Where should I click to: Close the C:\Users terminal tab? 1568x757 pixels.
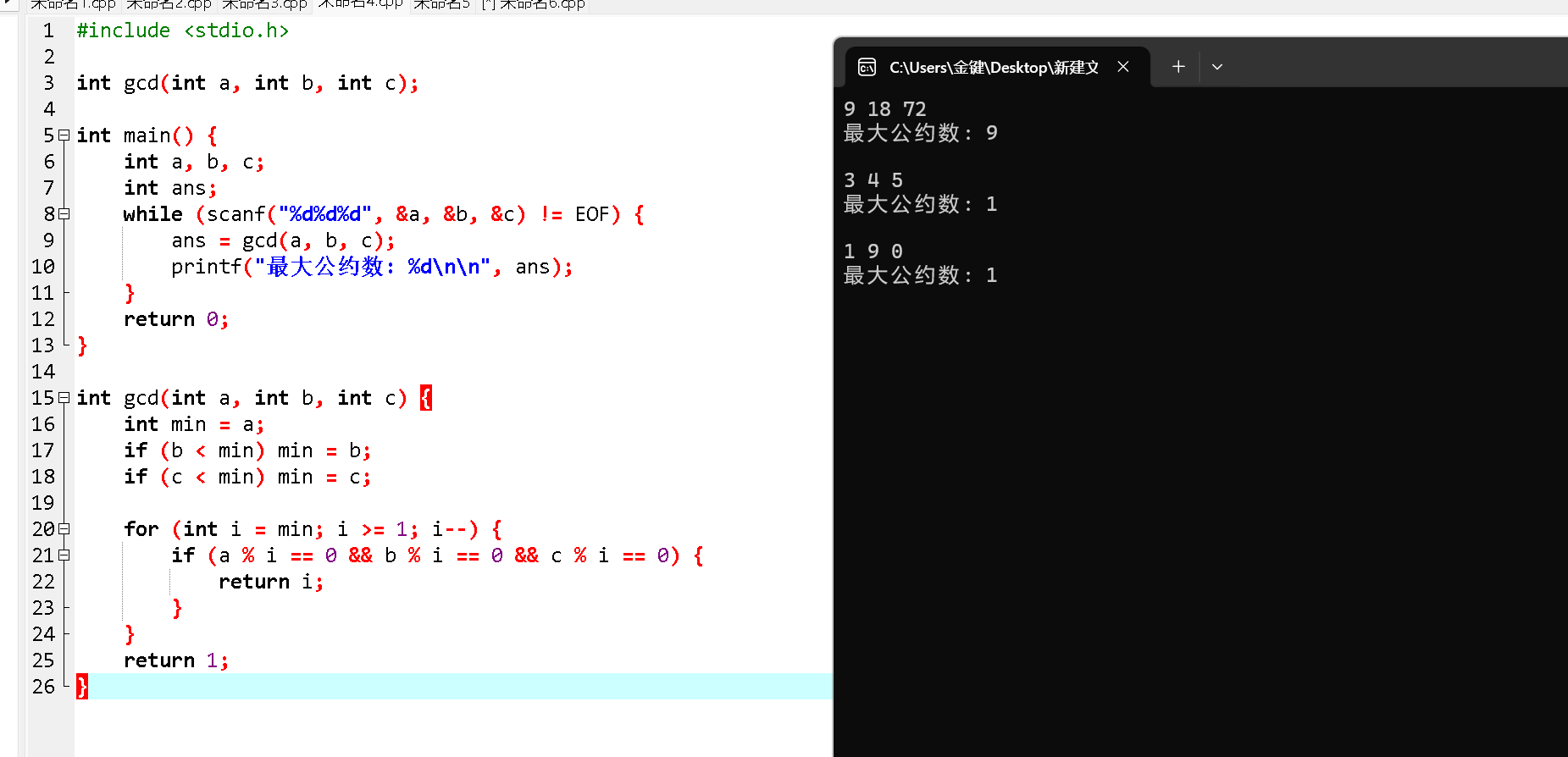[x=1123, y=66]
